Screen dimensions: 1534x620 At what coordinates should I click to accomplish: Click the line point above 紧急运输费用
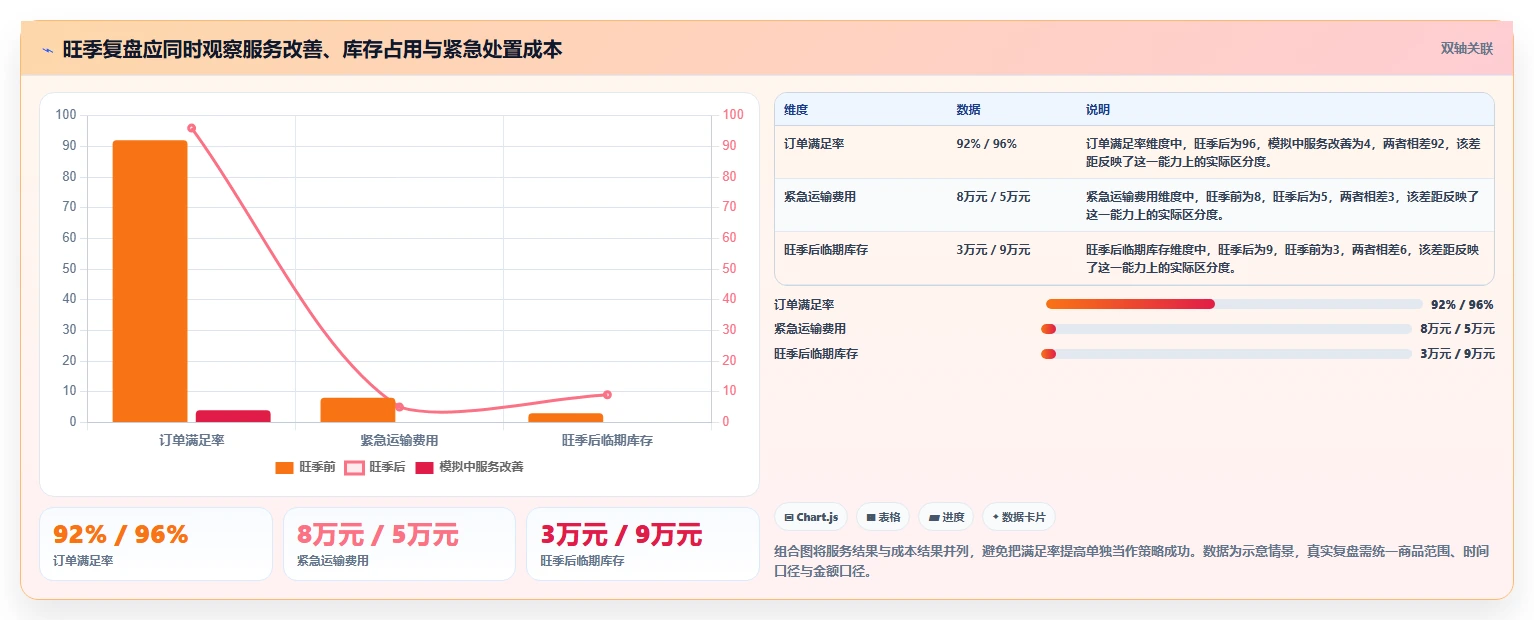[399, 407]
